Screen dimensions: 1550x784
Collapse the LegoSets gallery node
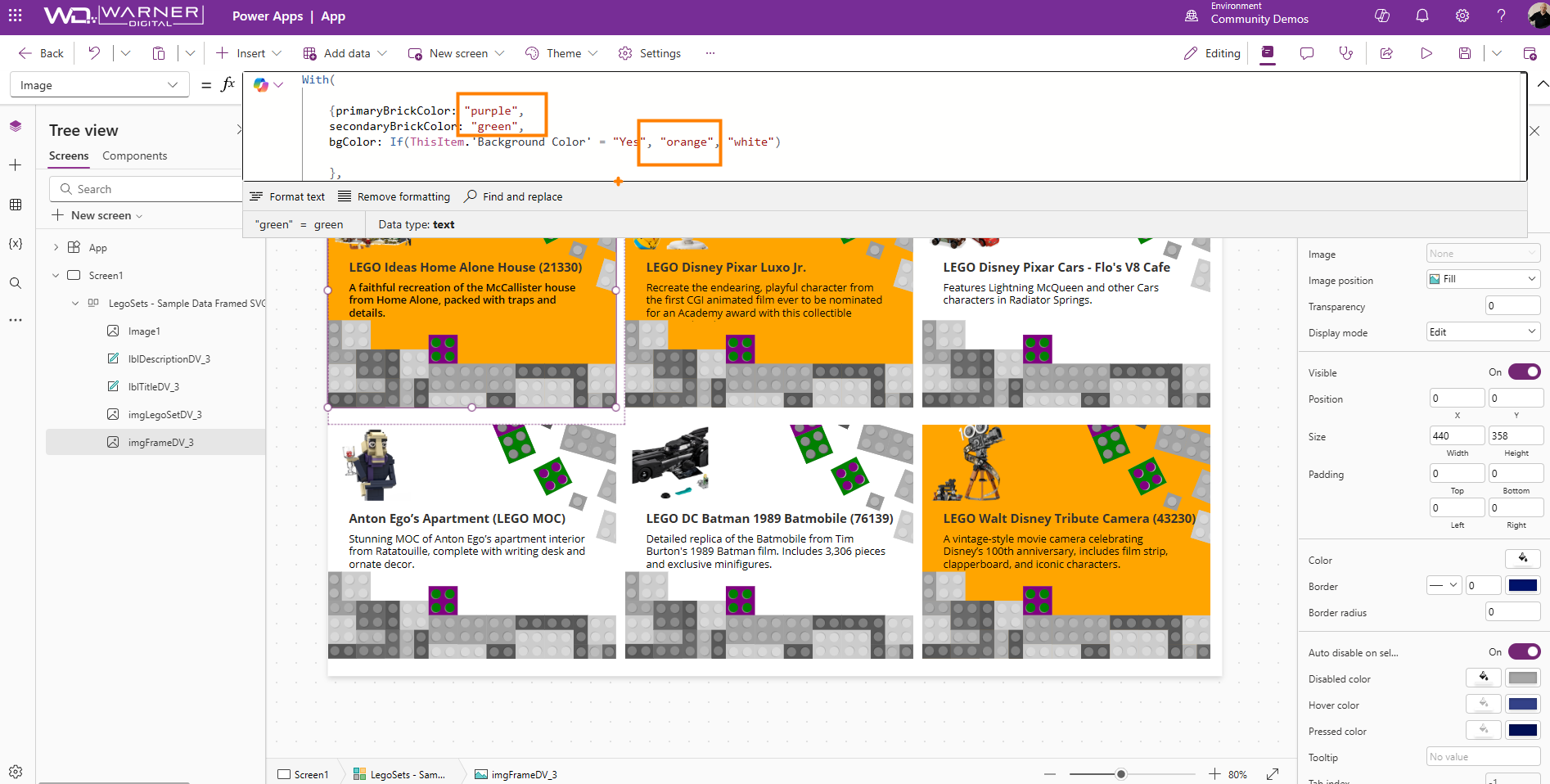tap(75, 303)
